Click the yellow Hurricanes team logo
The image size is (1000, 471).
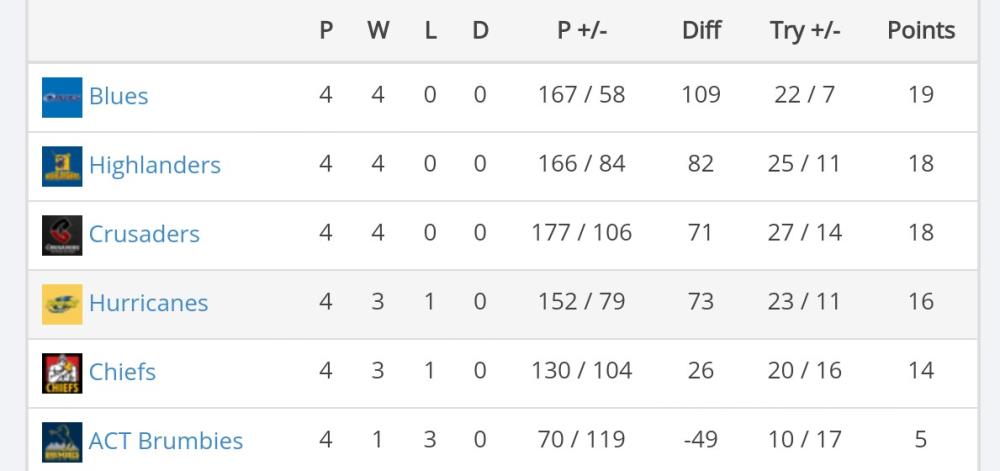coord(62,304)
